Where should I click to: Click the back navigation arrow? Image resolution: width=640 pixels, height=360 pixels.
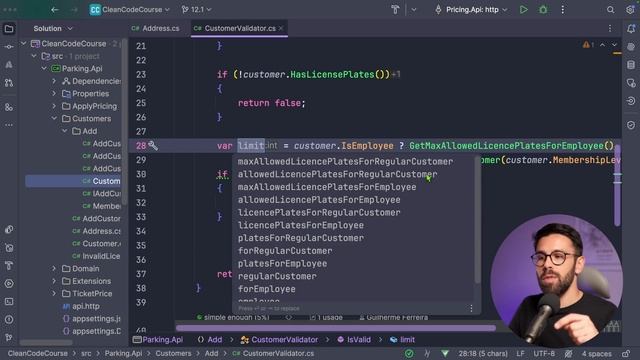(x=55, y=9)
